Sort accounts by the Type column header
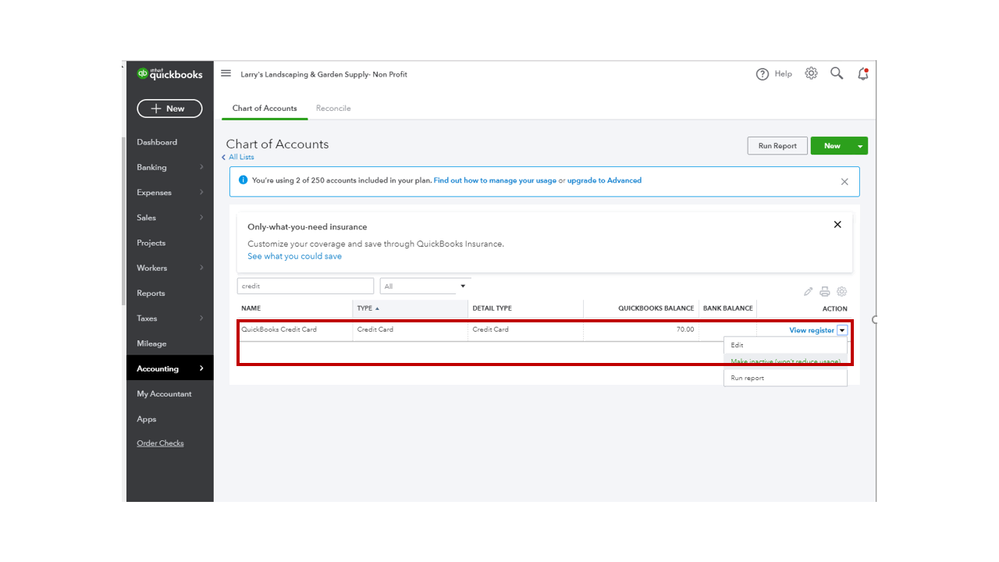The height and width of the screenshot is (562, 999). 367,308
